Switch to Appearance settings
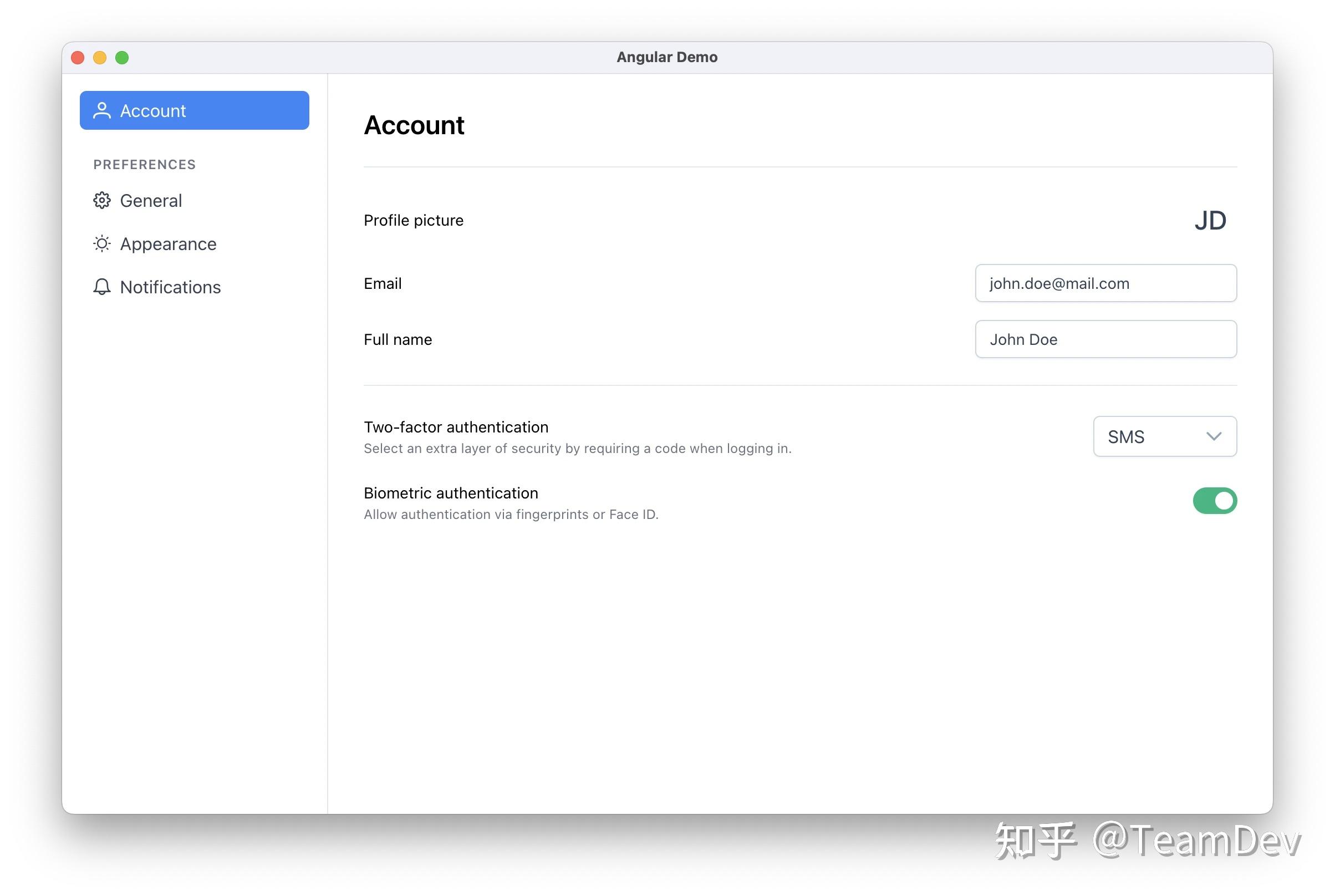1335x896 pixels. (168, 244)
